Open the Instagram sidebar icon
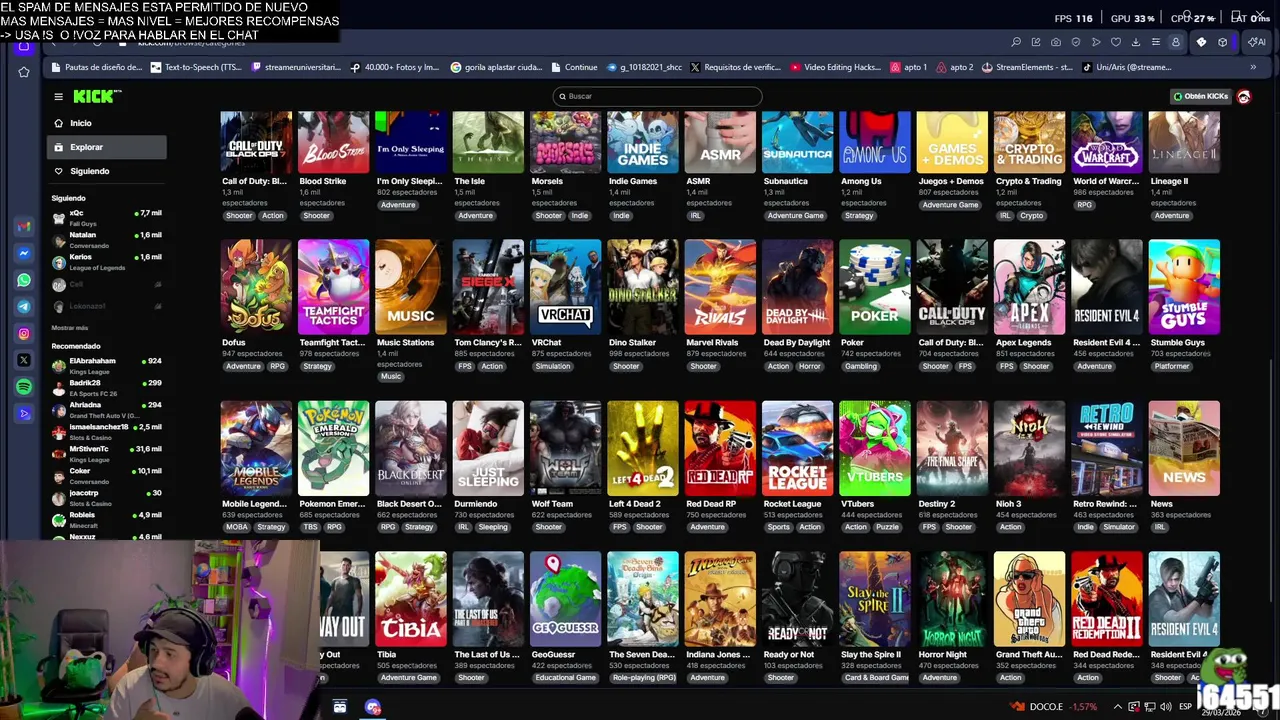1280x720 pixels. coord(24,333)
